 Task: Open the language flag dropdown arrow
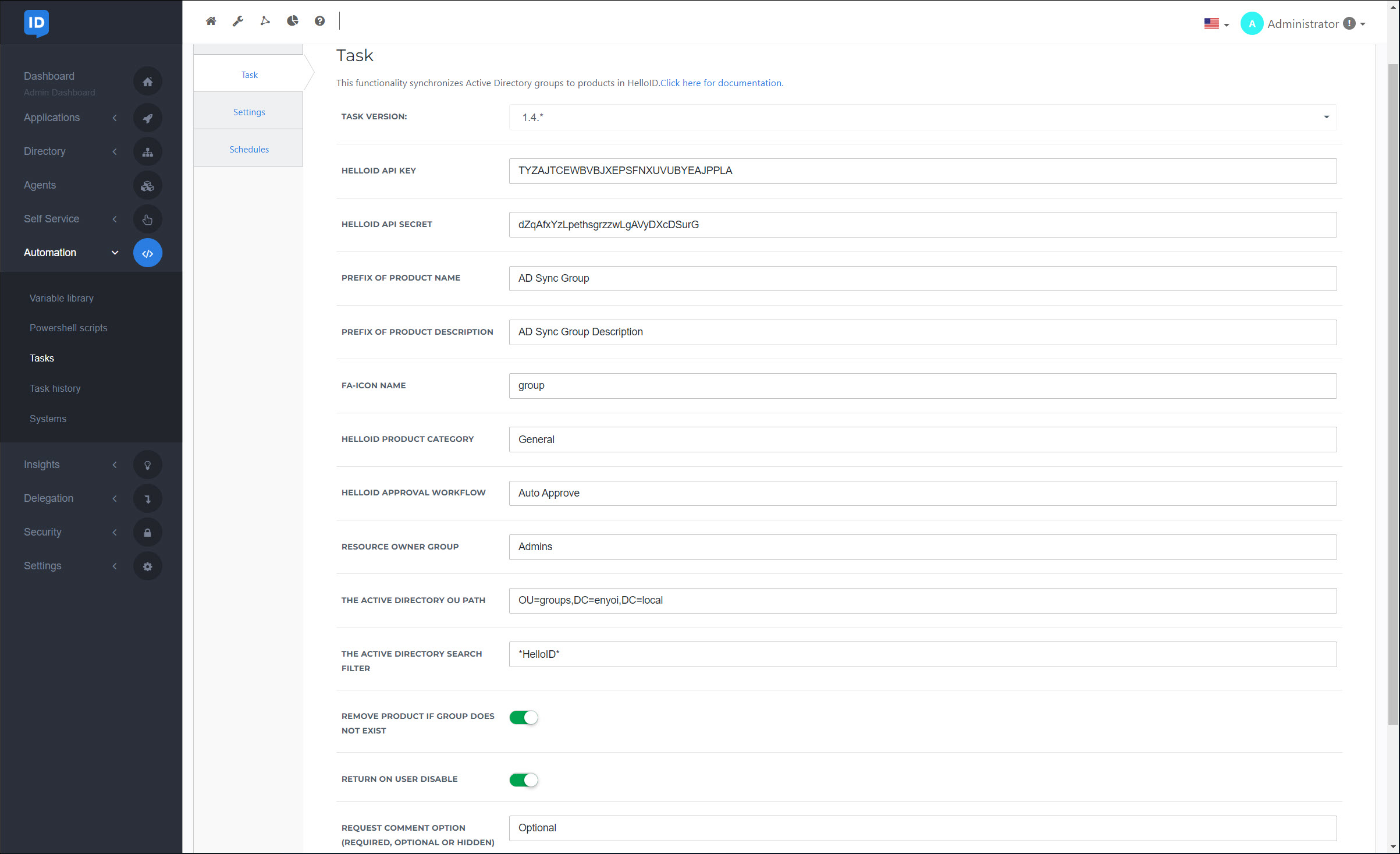[1226, 25]
